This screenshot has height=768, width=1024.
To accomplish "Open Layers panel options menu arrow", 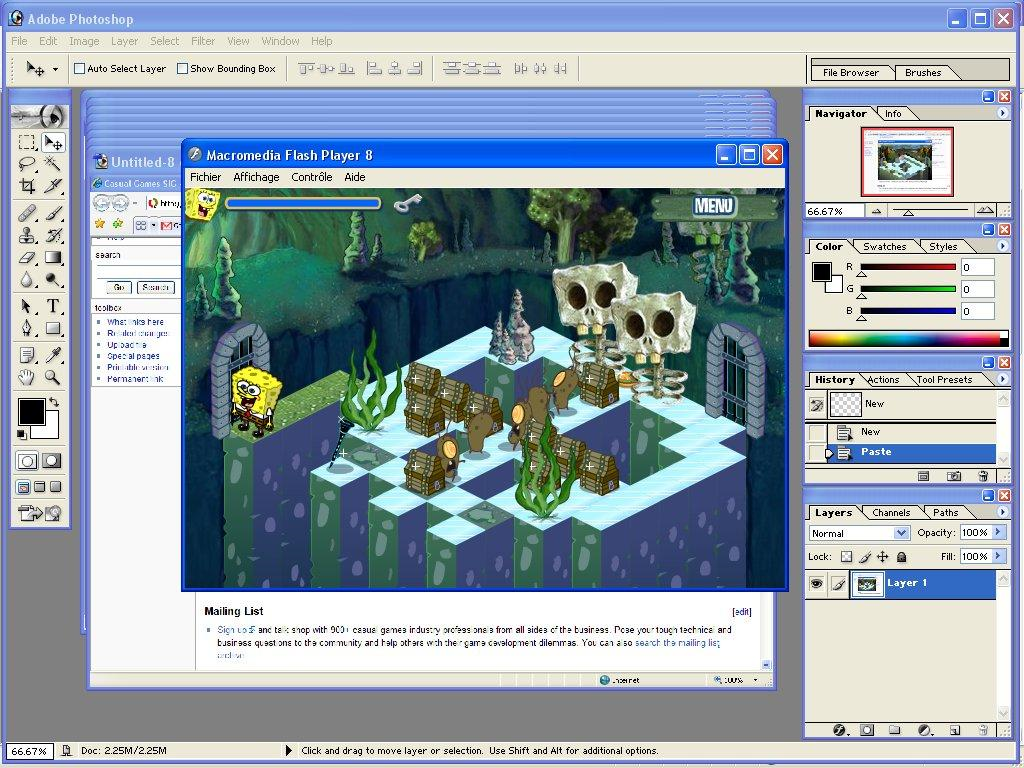I will 1002,512.
